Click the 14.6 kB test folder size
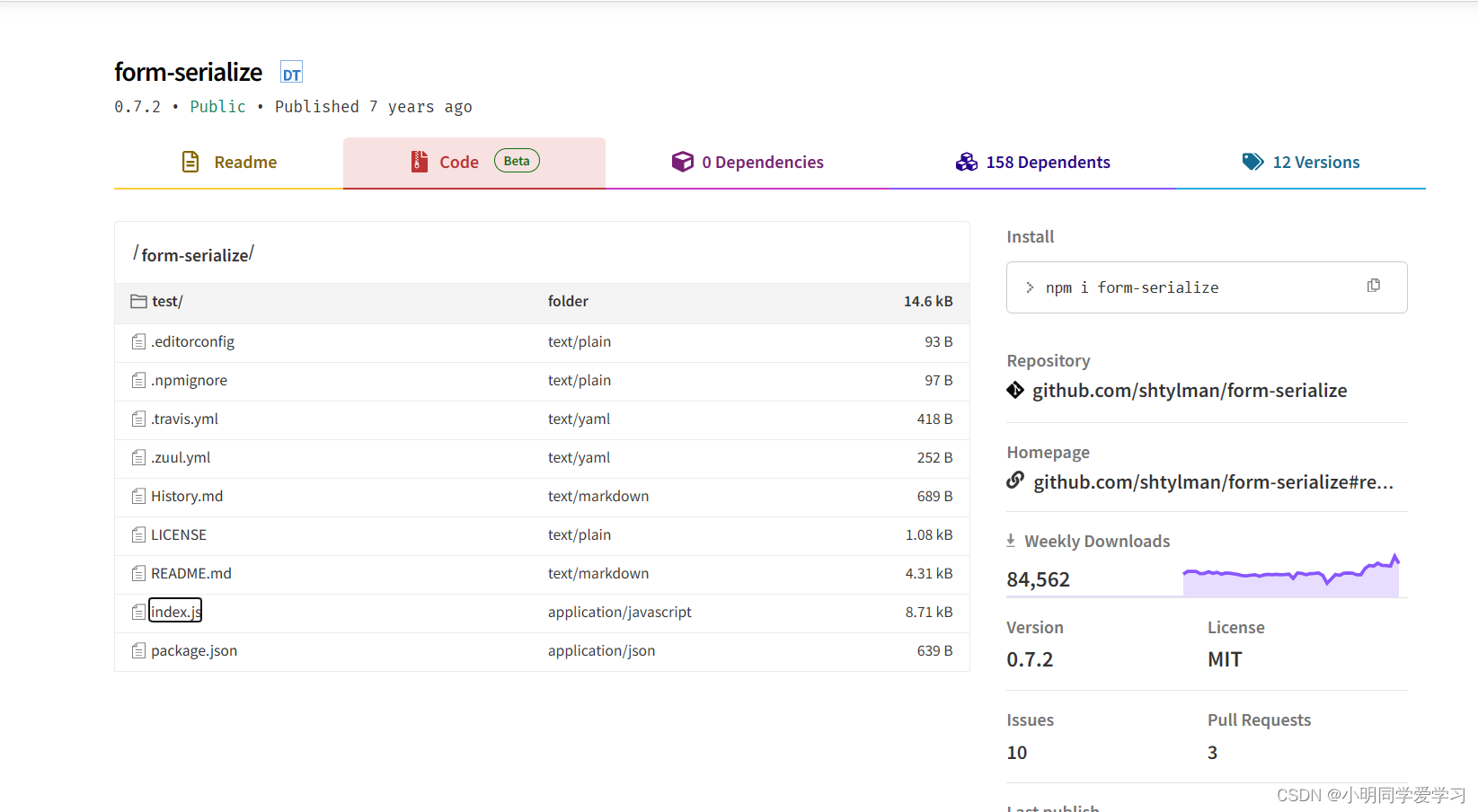 pyautogui.click(x=928, y=302)
